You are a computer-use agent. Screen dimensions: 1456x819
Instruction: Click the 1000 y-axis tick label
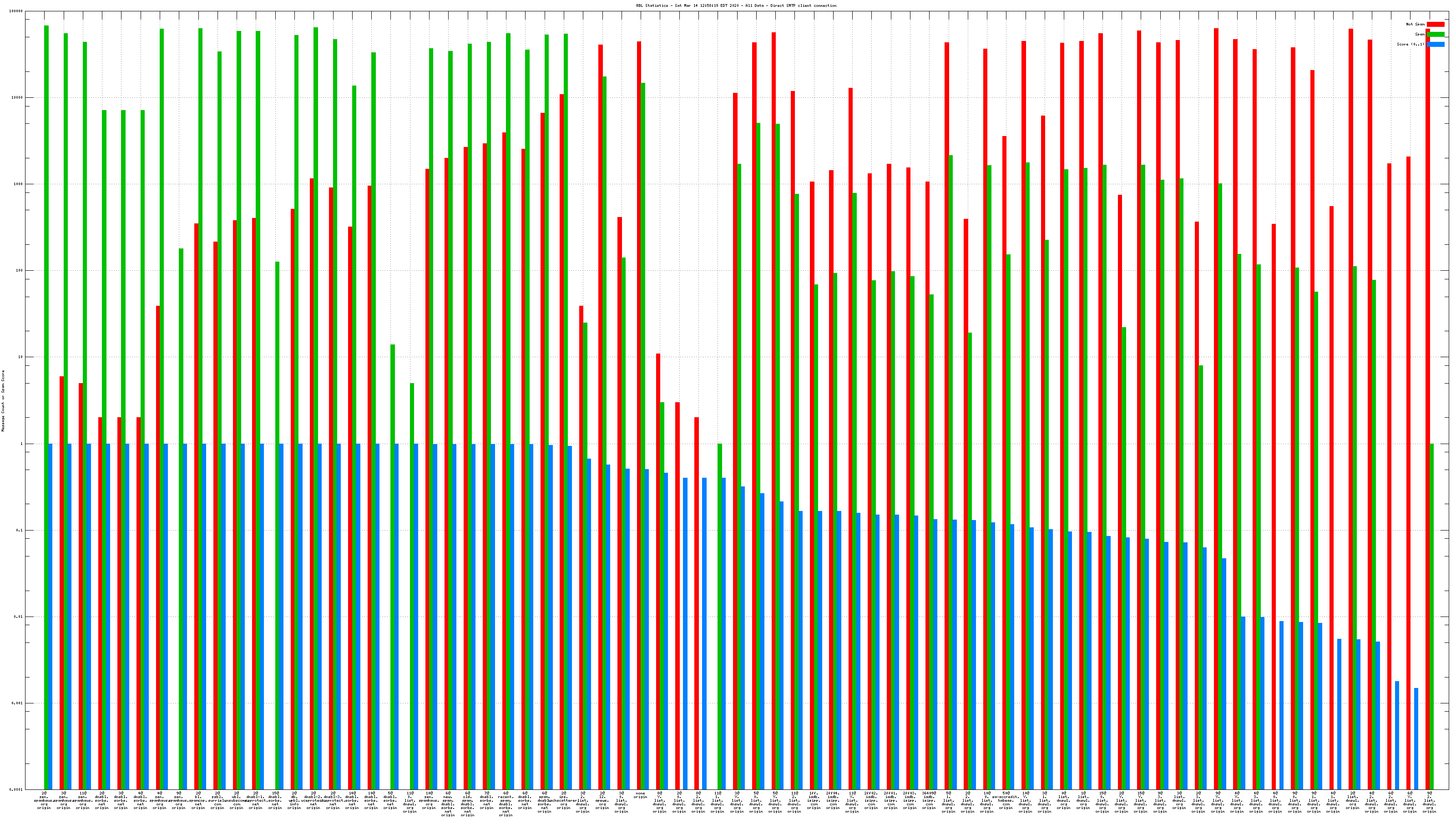click(x=19, y=184)
